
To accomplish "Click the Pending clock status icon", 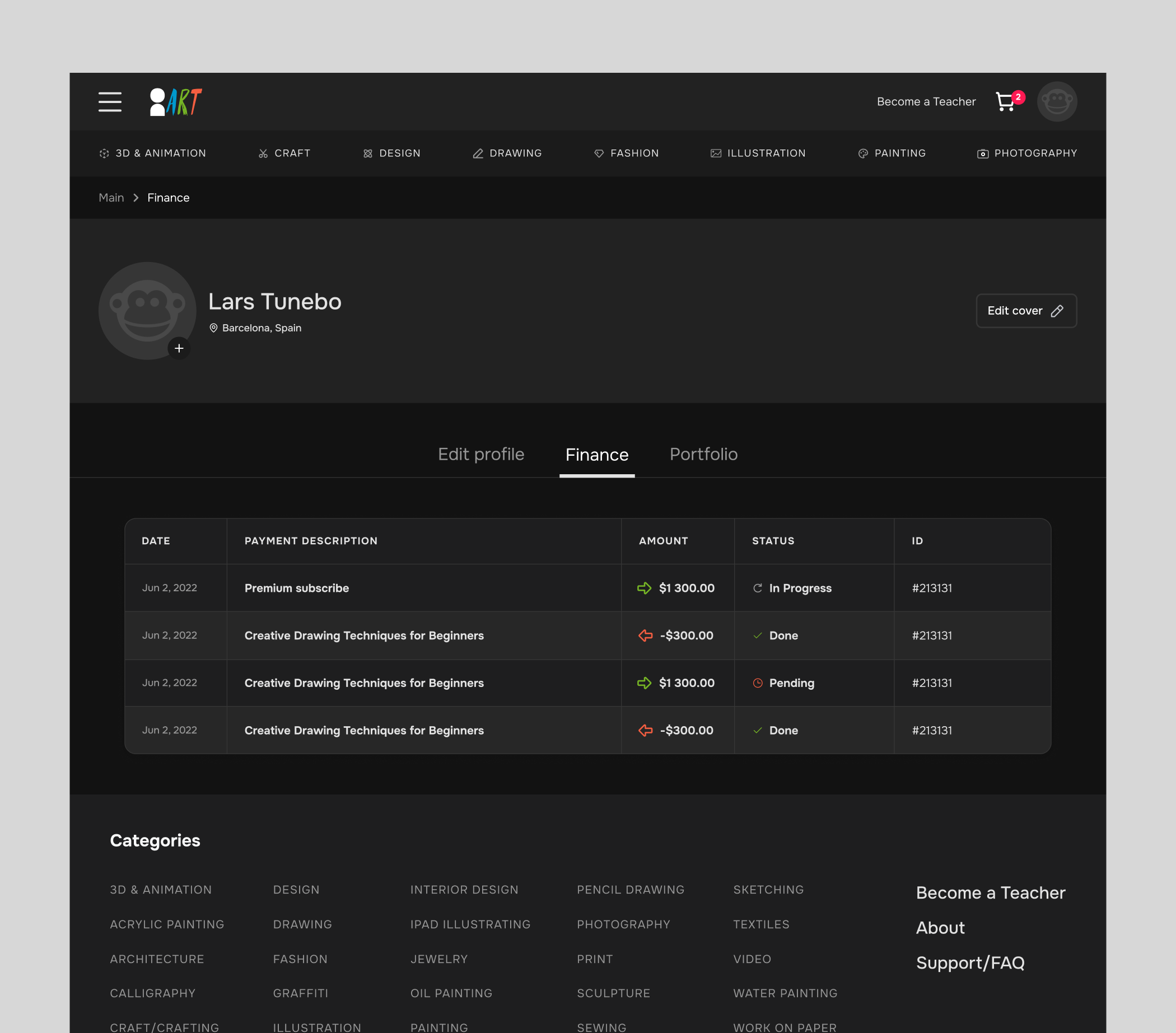I will [757, 683].
